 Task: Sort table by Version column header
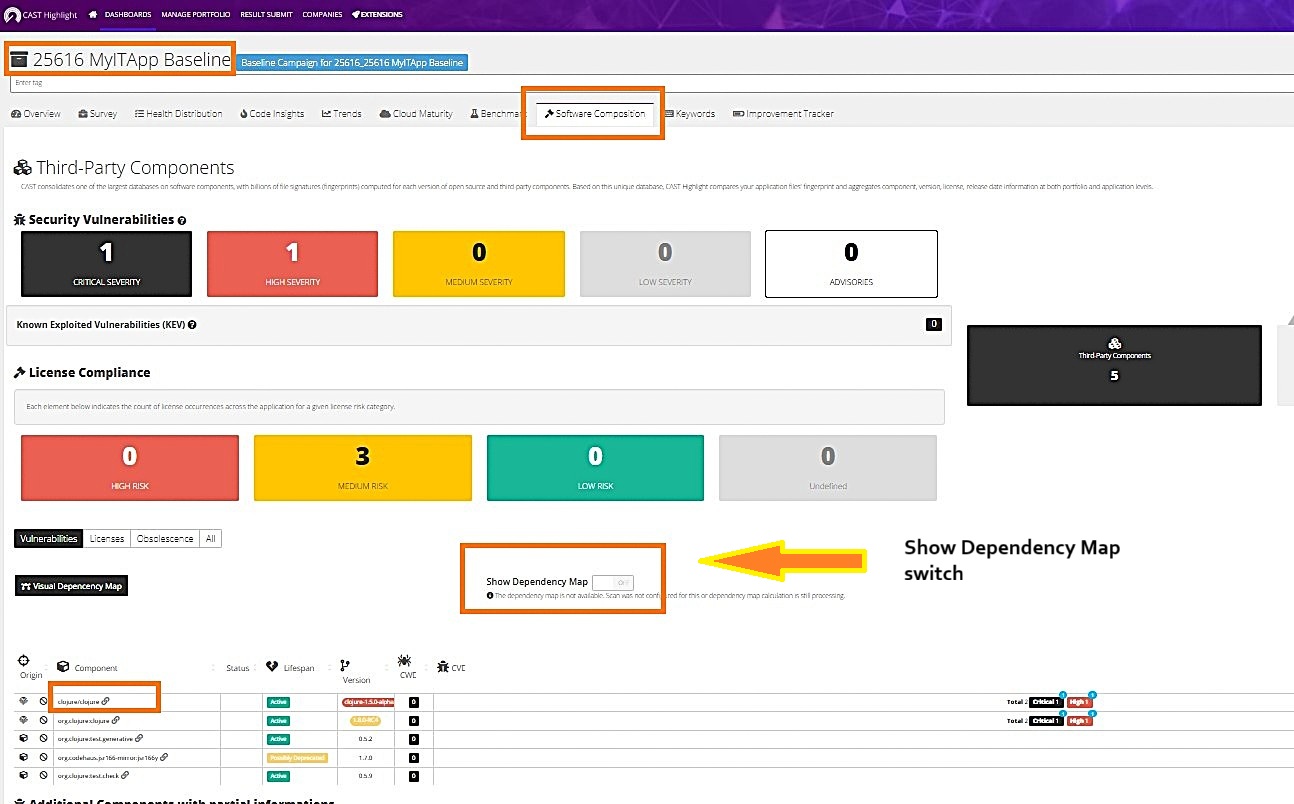coord(356,680)
